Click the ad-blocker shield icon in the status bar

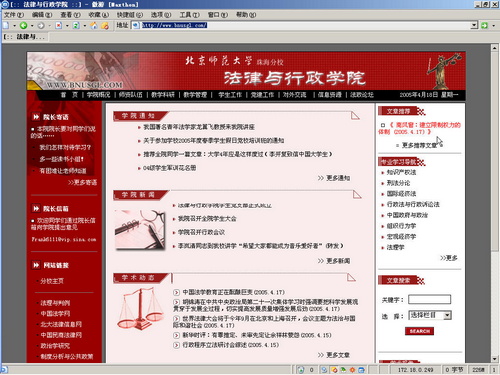click(x=301, y=369)
